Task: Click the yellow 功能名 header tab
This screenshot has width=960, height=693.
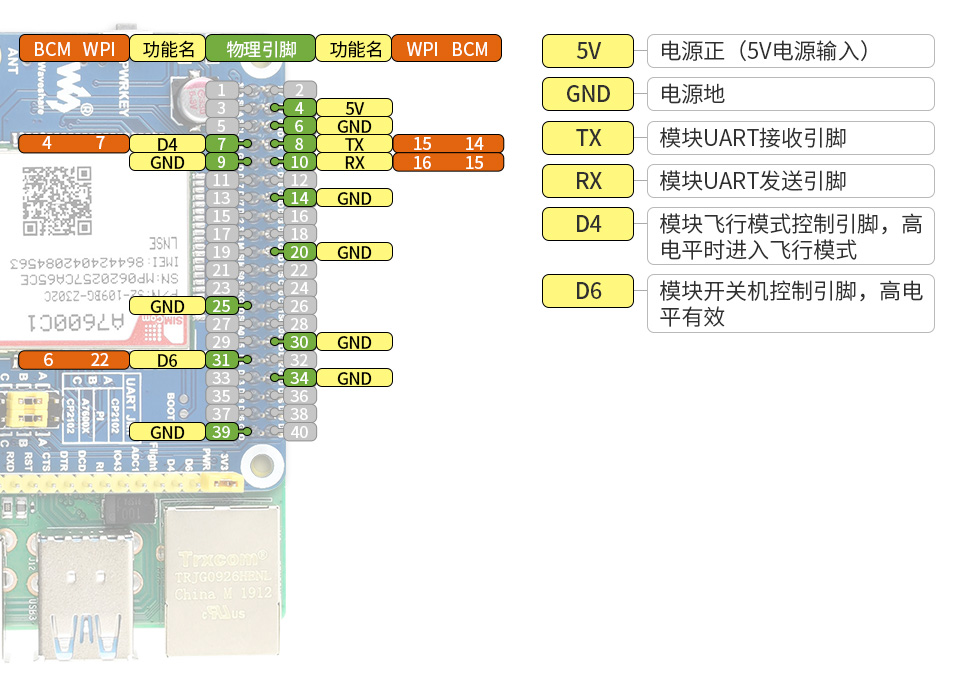Action: pyautogui.click(x=167, y=47)
